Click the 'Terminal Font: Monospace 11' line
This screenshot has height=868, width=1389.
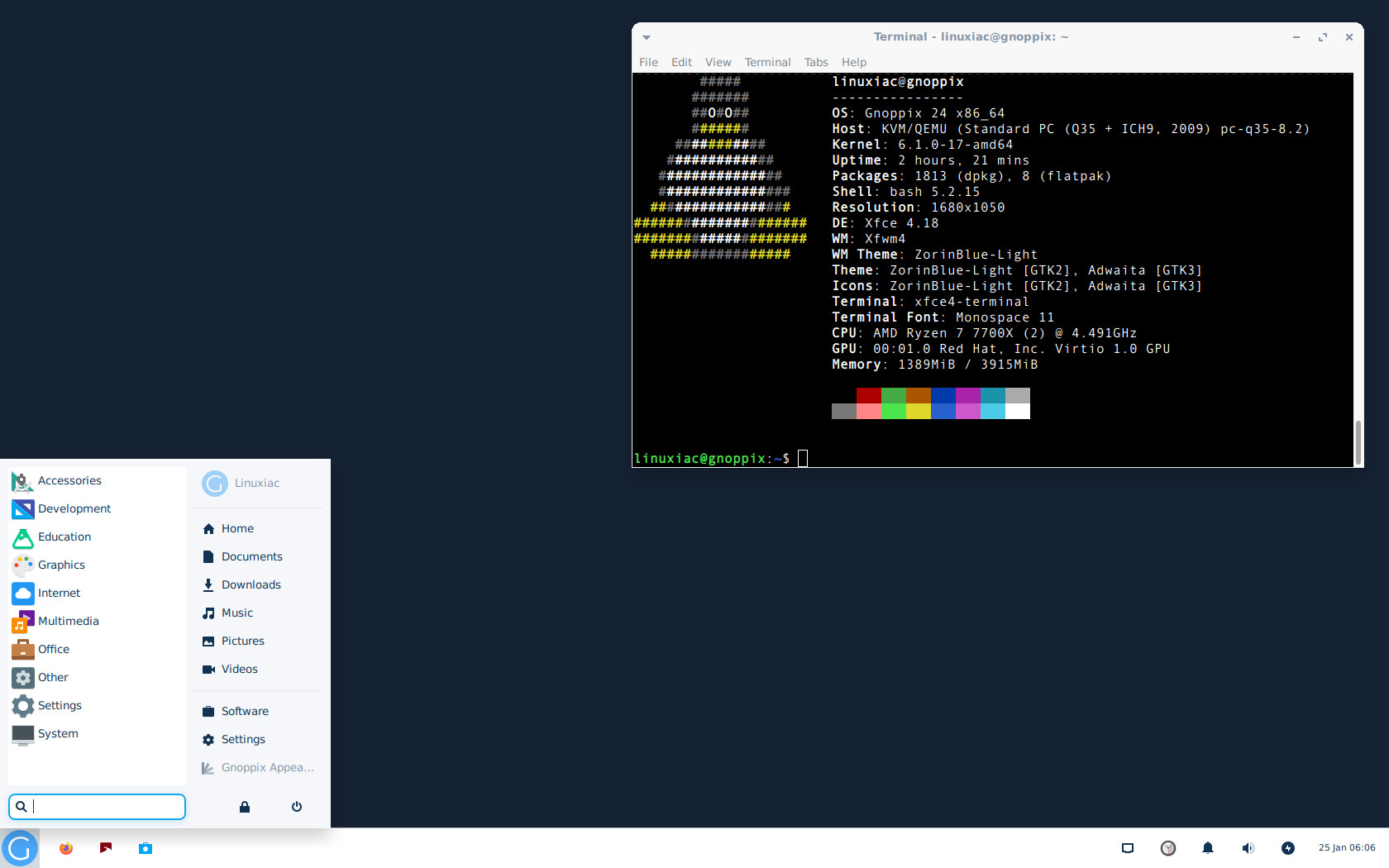943,317
